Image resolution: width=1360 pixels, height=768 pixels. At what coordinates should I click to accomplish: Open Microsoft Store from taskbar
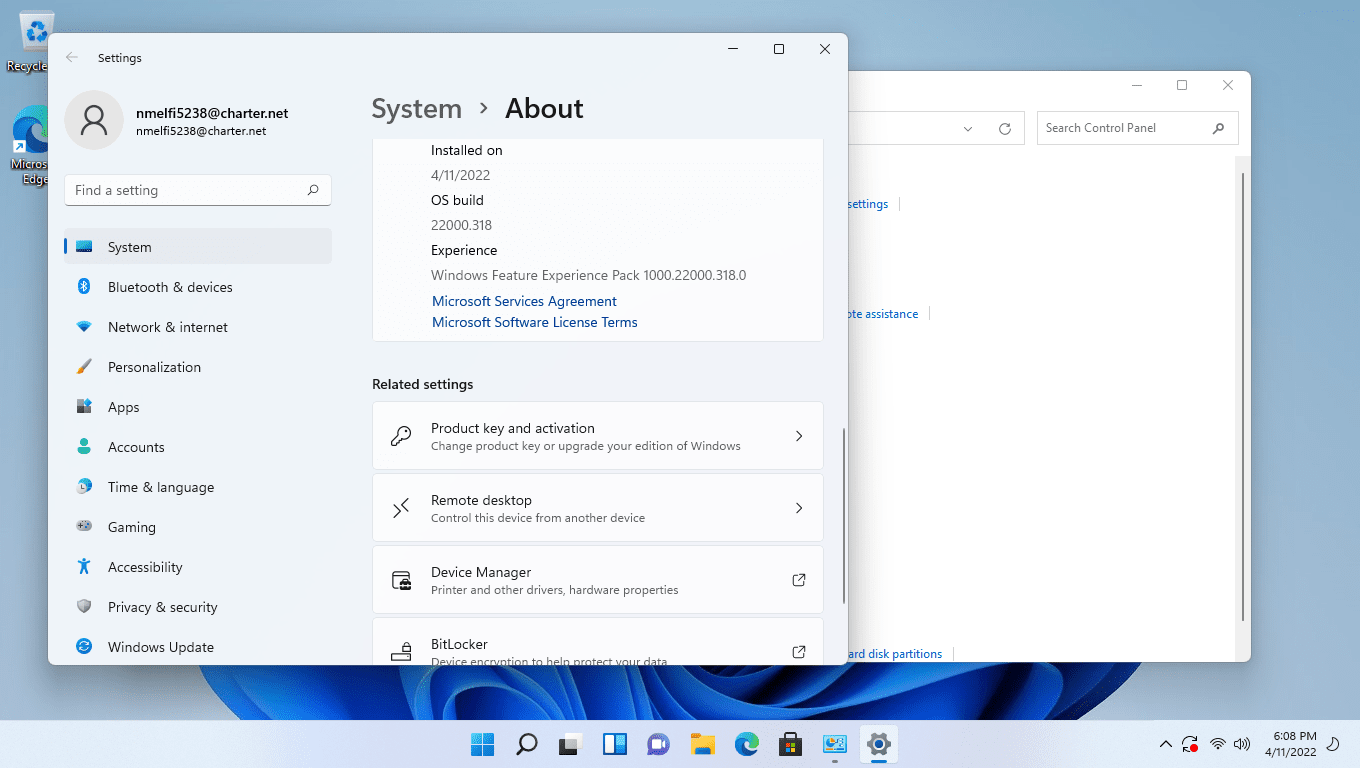click(x=790, y=744)
